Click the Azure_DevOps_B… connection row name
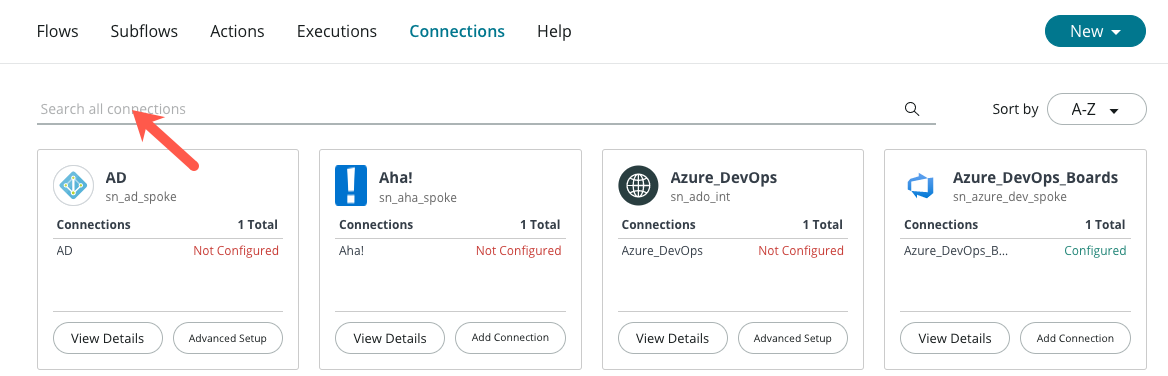 956,251
